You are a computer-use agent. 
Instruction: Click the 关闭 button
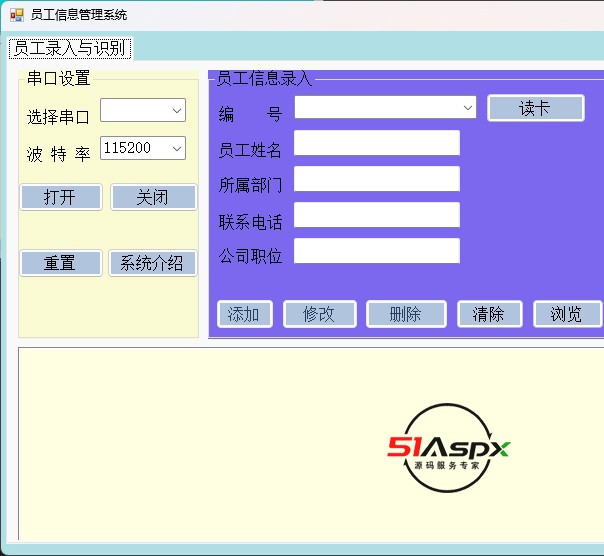point(153,197)
